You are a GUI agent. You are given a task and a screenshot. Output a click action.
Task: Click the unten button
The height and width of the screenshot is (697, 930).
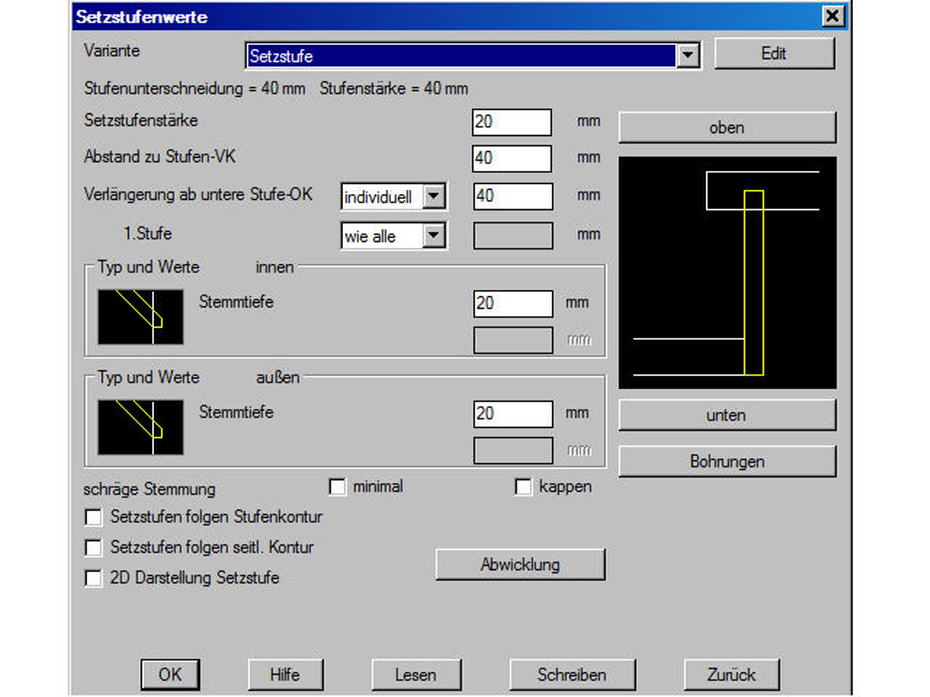pos(727,415)
